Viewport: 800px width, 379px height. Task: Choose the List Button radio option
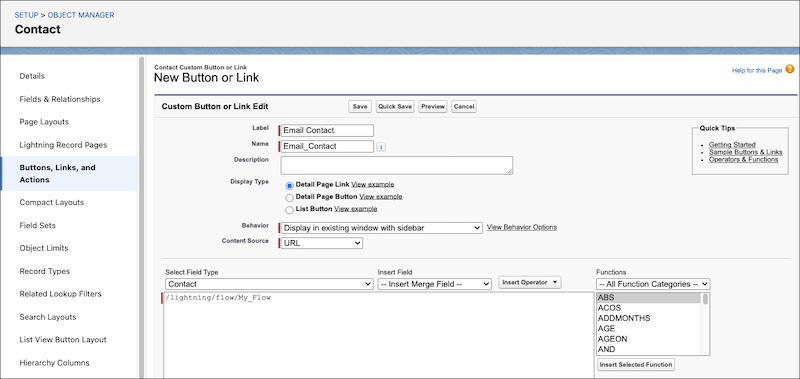coord(289,210)
